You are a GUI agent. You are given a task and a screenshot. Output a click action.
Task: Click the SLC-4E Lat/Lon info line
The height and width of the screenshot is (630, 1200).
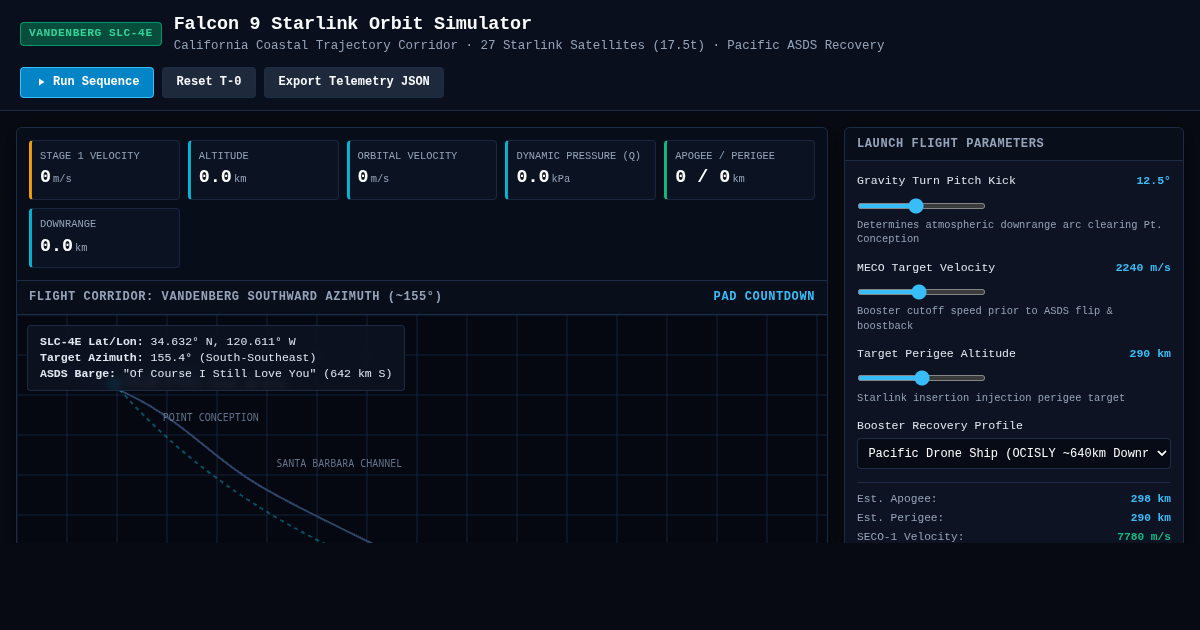(168, 342)
